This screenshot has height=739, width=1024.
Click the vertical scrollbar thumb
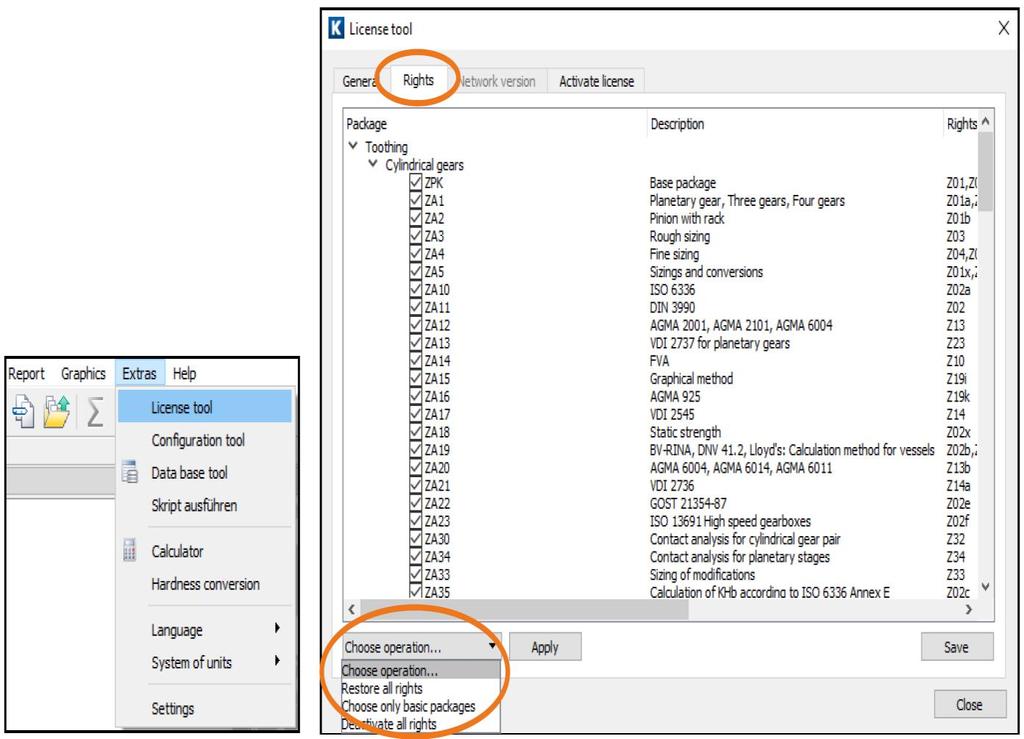click(x=985, y=171)
